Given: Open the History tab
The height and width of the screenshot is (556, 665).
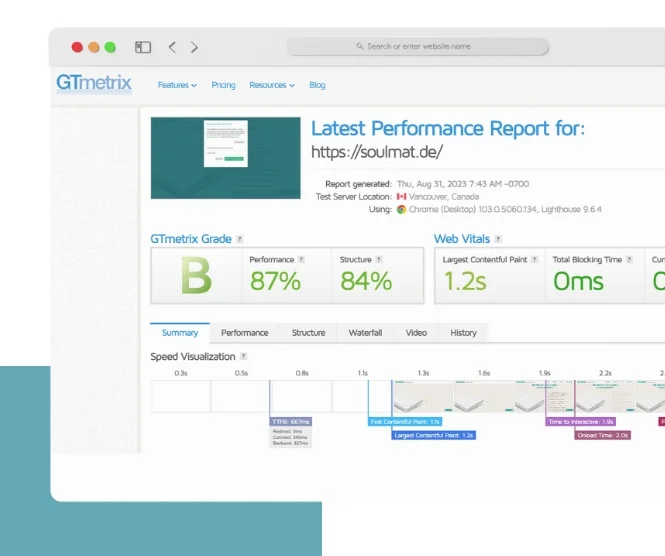Looking at the screenshot, I should pos(463,333).
